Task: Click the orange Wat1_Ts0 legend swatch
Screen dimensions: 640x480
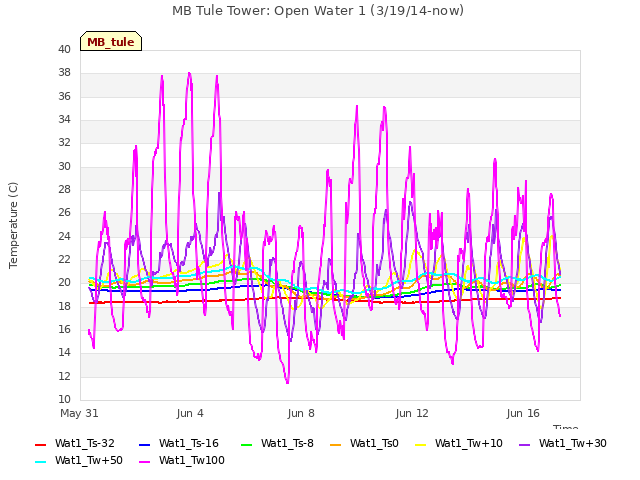Action: click(335, 444)
